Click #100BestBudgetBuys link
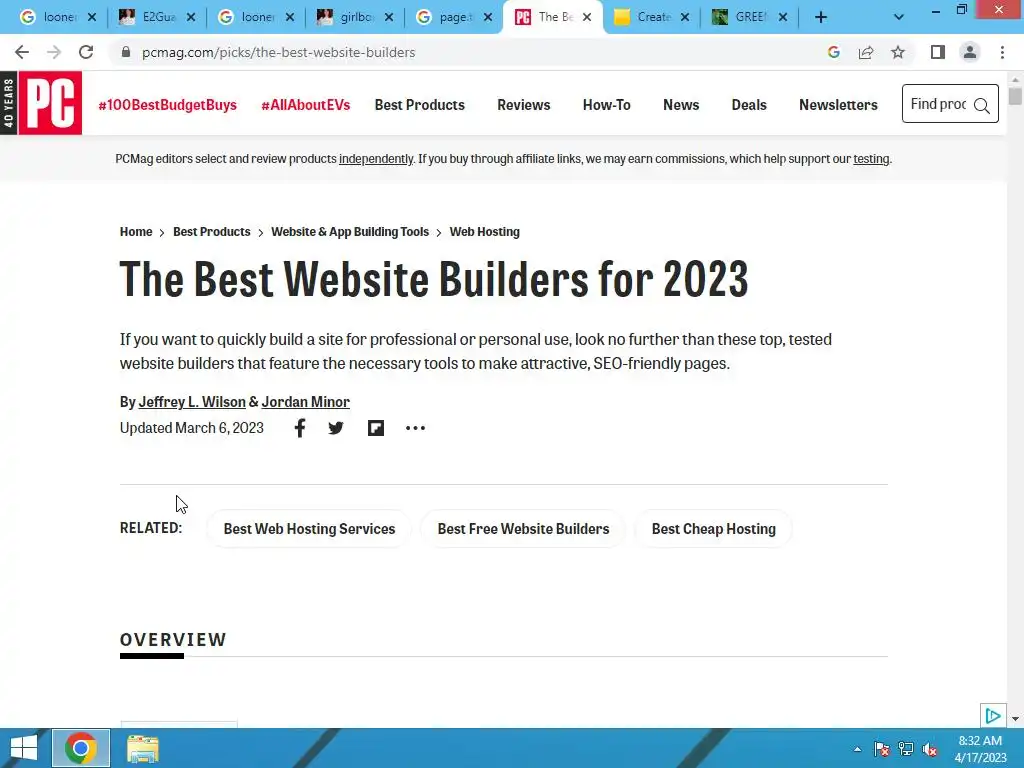Screen dimensions: 1024x768 [167, 105]
